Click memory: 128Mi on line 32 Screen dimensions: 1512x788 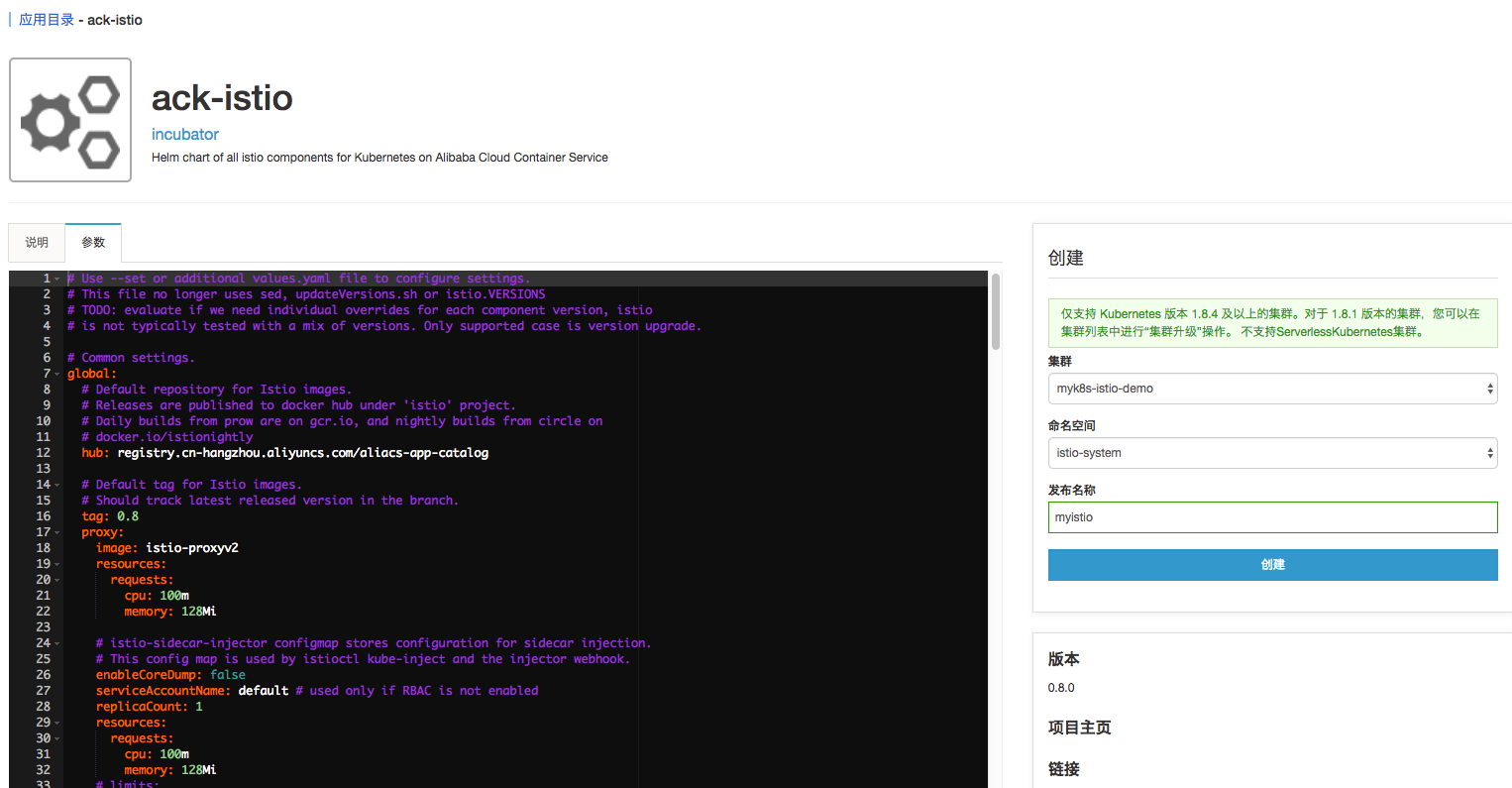pos(170,770)
